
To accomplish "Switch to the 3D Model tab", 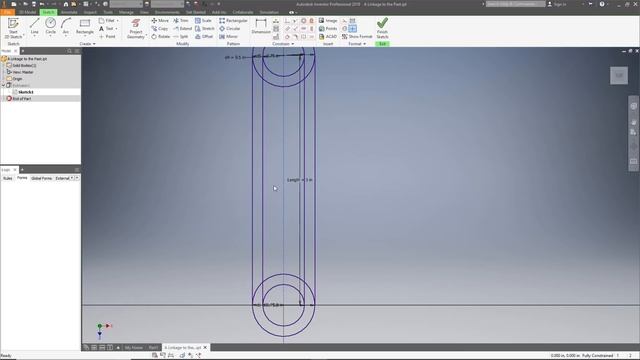I will point(27,12).
